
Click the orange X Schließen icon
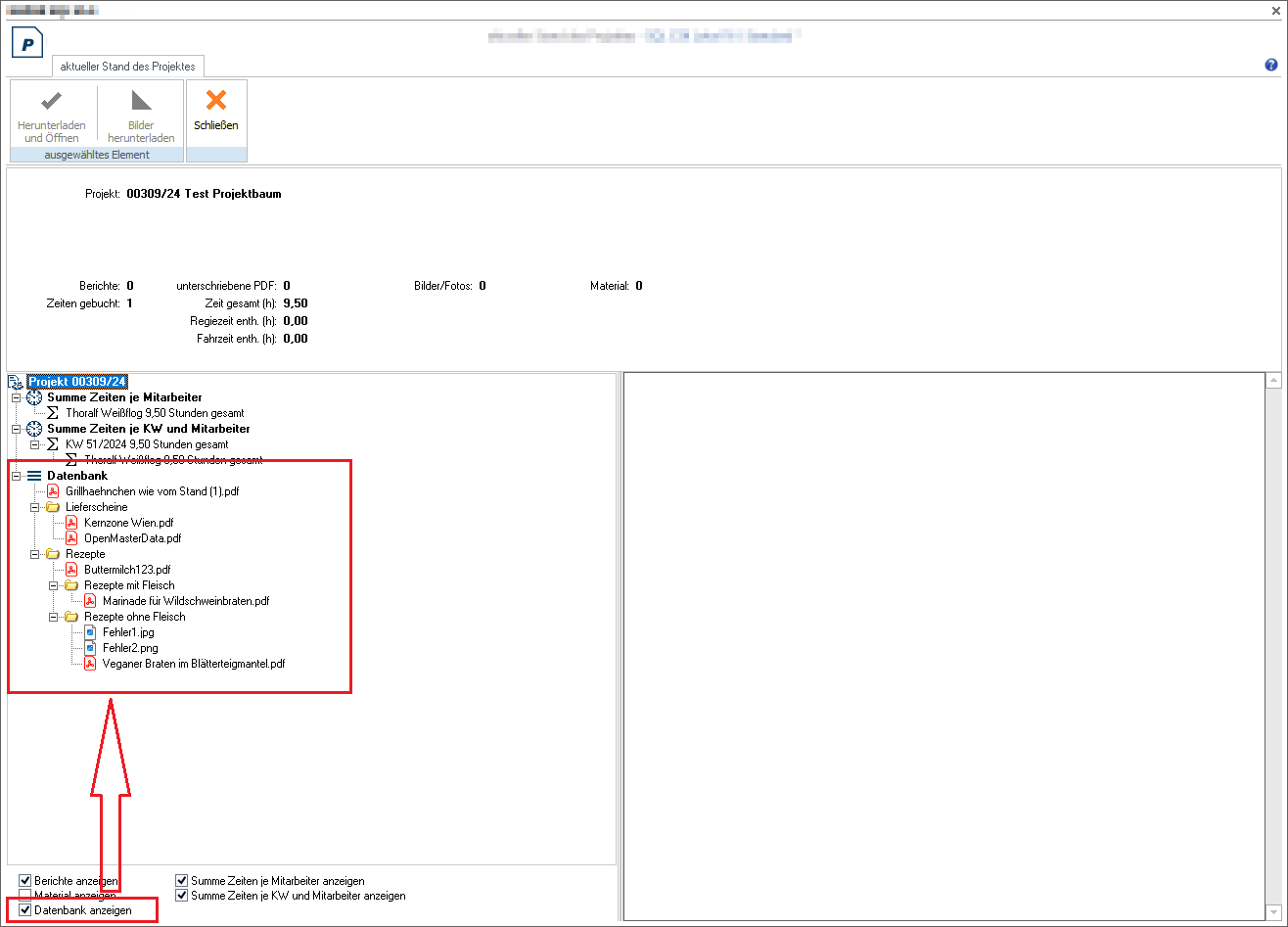pos(216,100)
